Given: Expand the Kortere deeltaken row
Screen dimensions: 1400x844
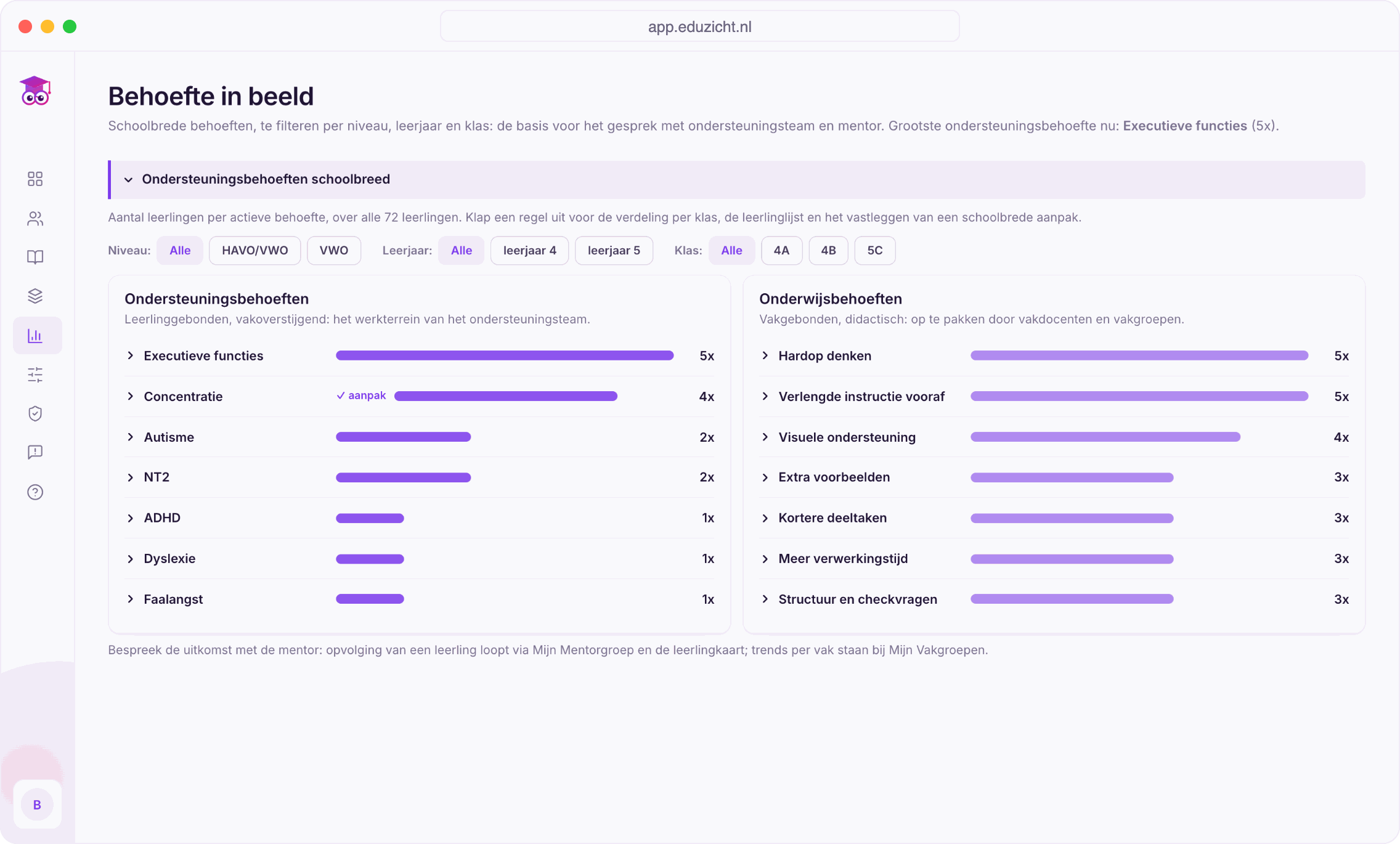Looking at the screenshot, I should pyautogui.click(x=1054, y=518).
